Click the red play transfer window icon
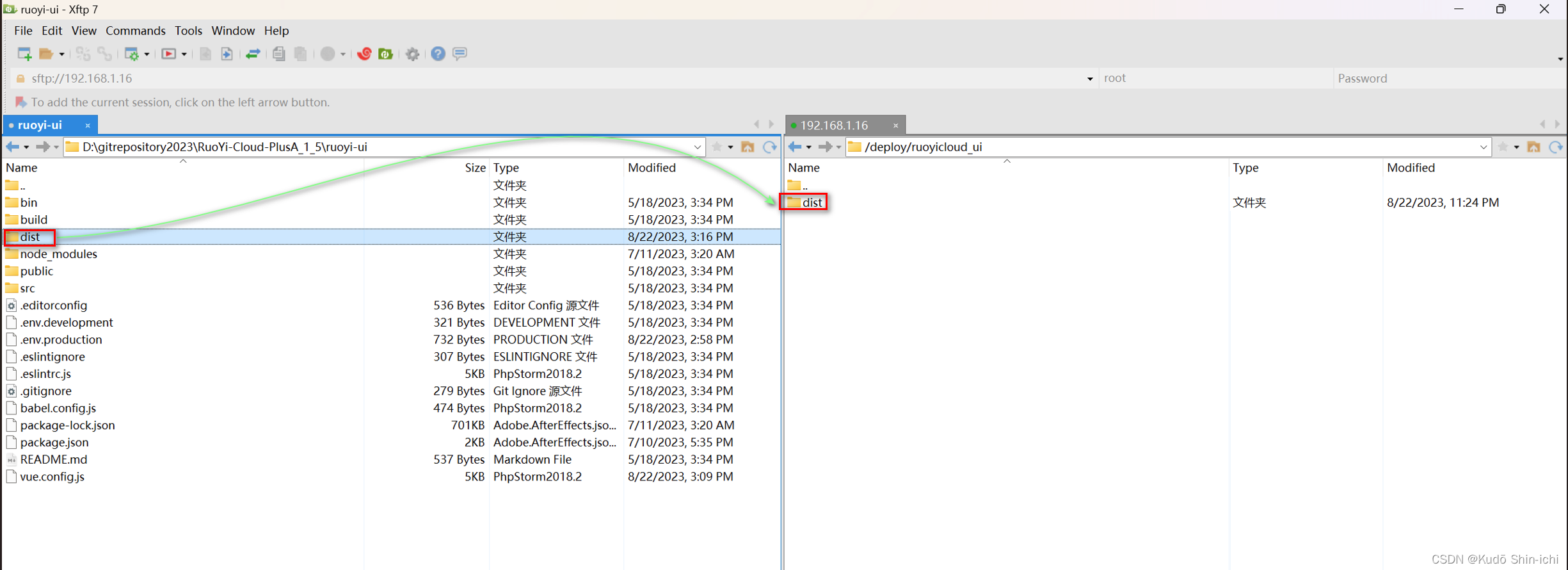1568x570 pixels. click(169, 54)
